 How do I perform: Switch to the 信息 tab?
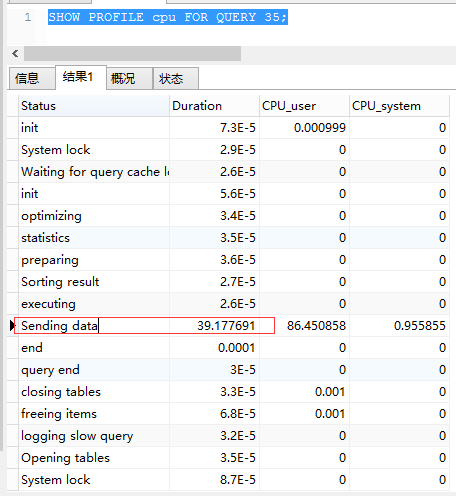pyautogui.click(x=32, y=79)
